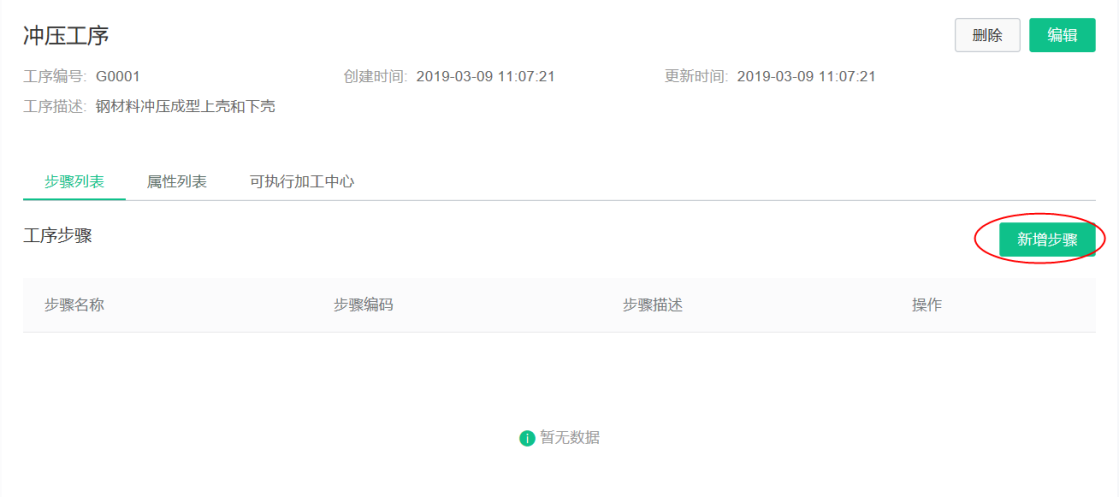Screen dimensions: 1119x497
Task: Click the 步骤描述 column header
Action: tap(652, 305)
